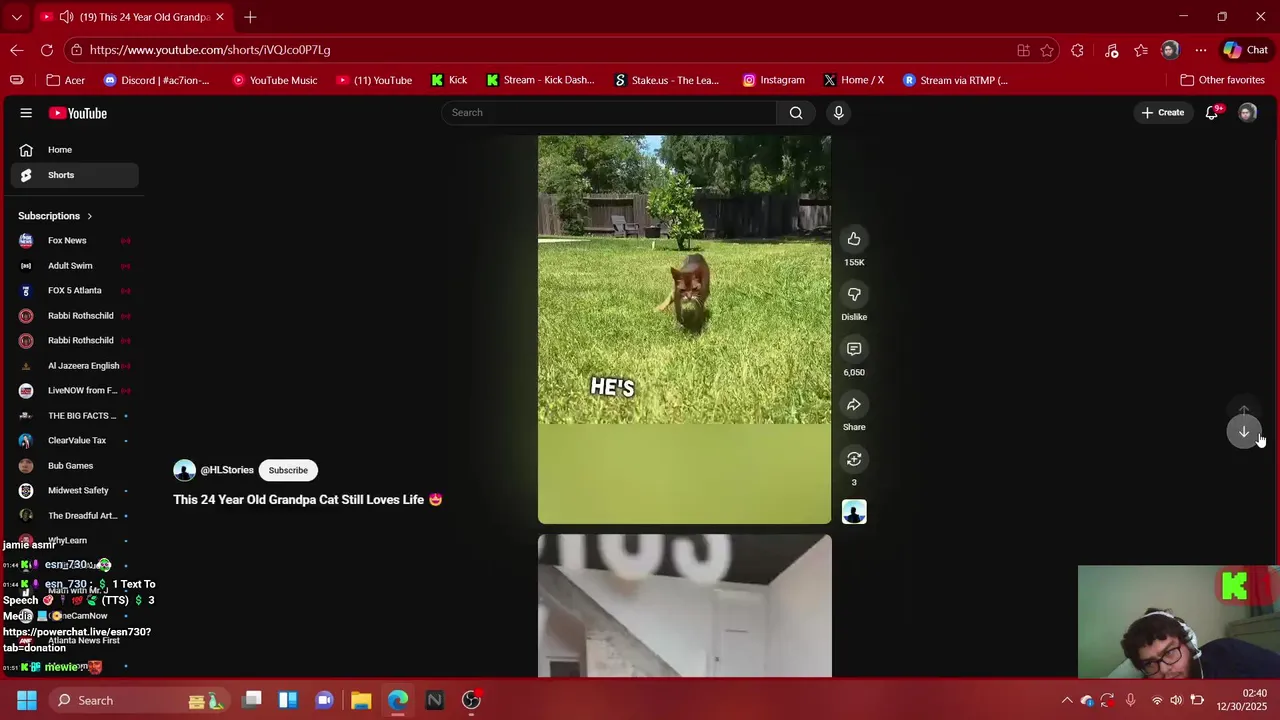The image size is (1280, 720).
Task: Open YouTube Music bookmark
Action: point(275,80)
